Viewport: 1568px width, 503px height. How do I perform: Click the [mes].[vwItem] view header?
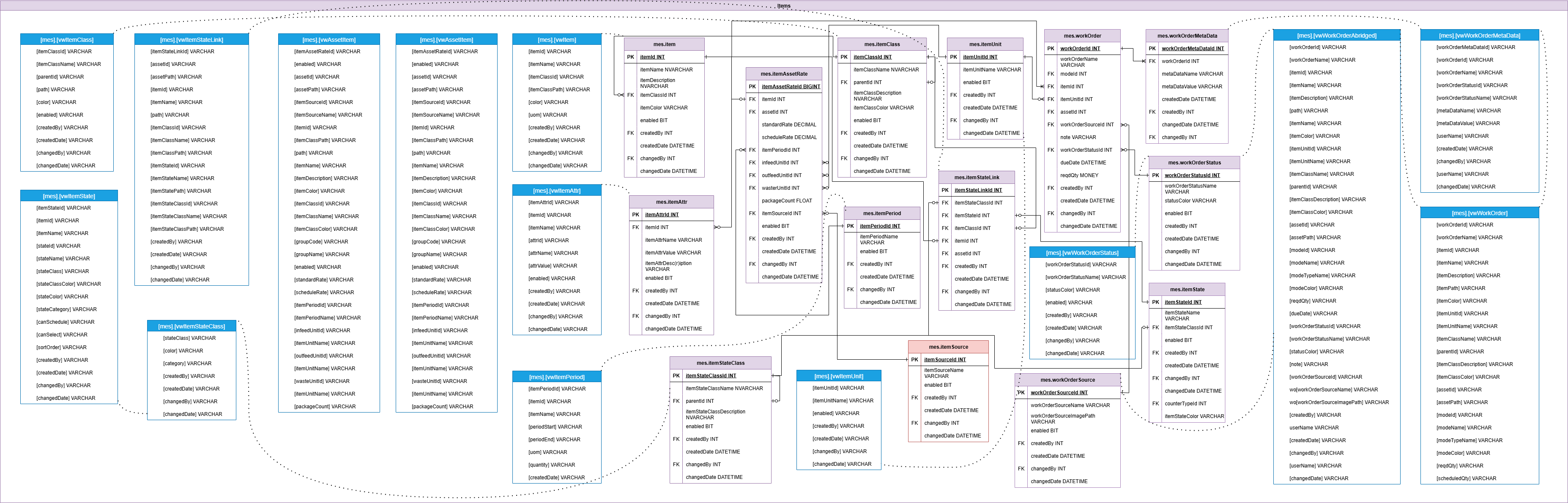(557, 40)
